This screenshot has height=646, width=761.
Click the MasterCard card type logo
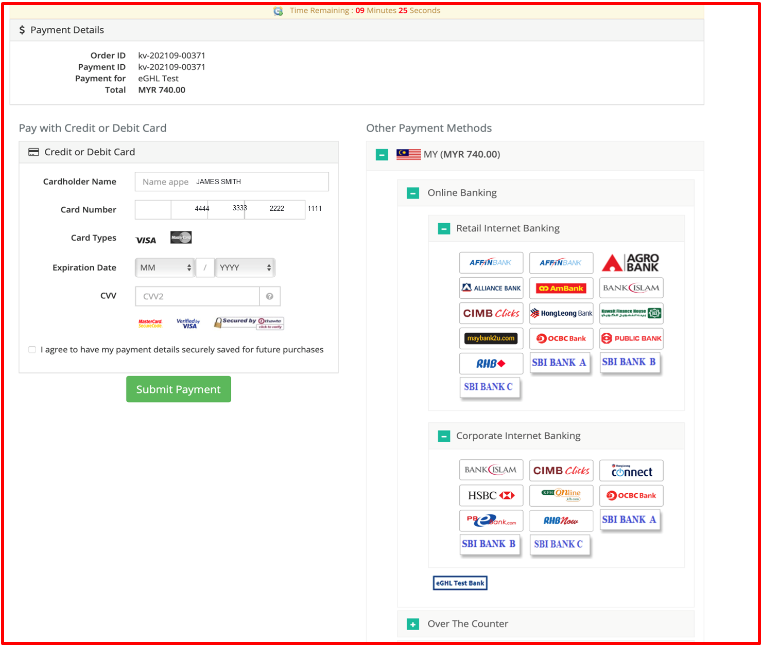(181, 237)
